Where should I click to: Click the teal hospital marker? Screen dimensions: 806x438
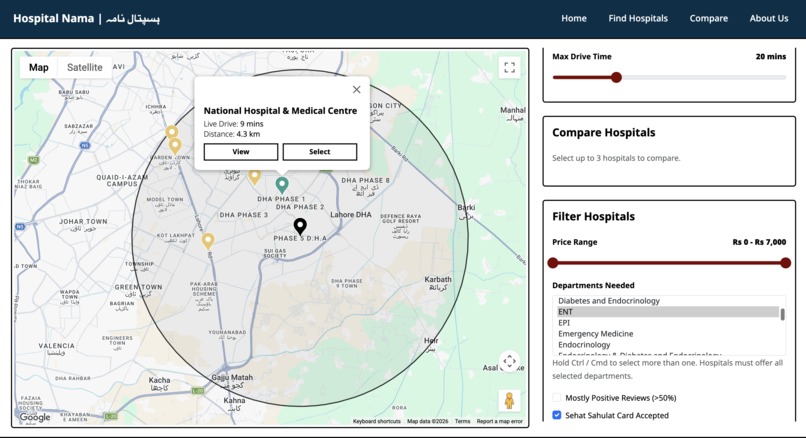click(x=282, y=185)
